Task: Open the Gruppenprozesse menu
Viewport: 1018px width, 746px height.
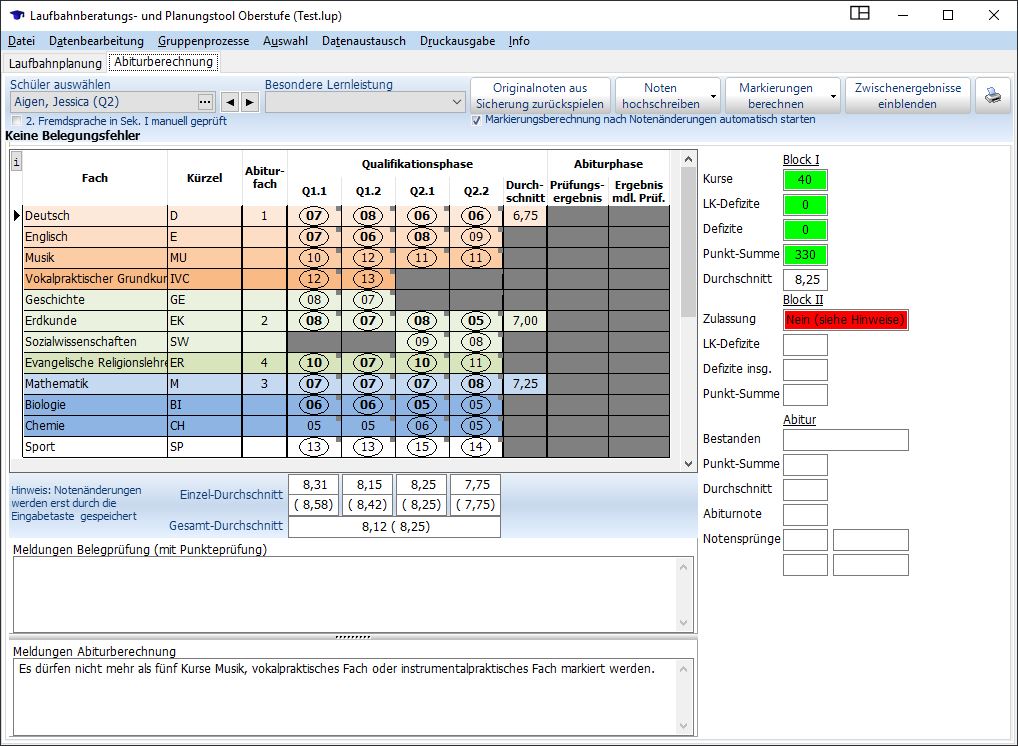Action: coord(203,41)
